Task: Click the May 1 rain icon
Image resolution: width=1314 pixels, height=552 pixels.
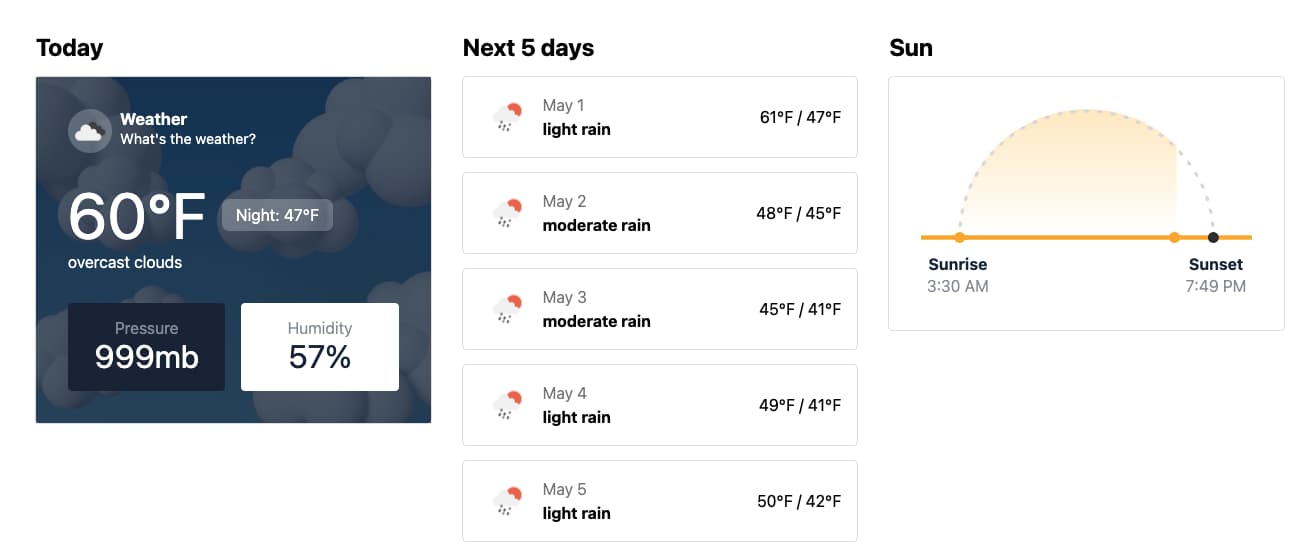Action: (508, 117)
